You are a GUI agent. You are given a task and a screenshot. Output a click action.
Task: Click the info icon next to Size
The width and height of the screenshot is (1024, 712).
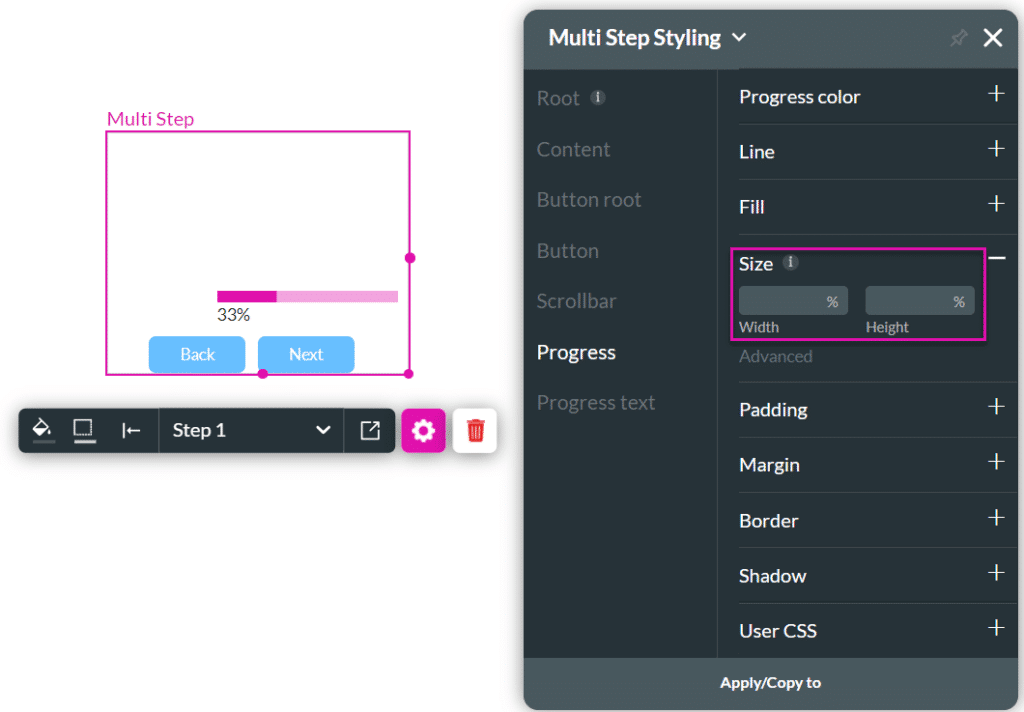coord(790,263)
